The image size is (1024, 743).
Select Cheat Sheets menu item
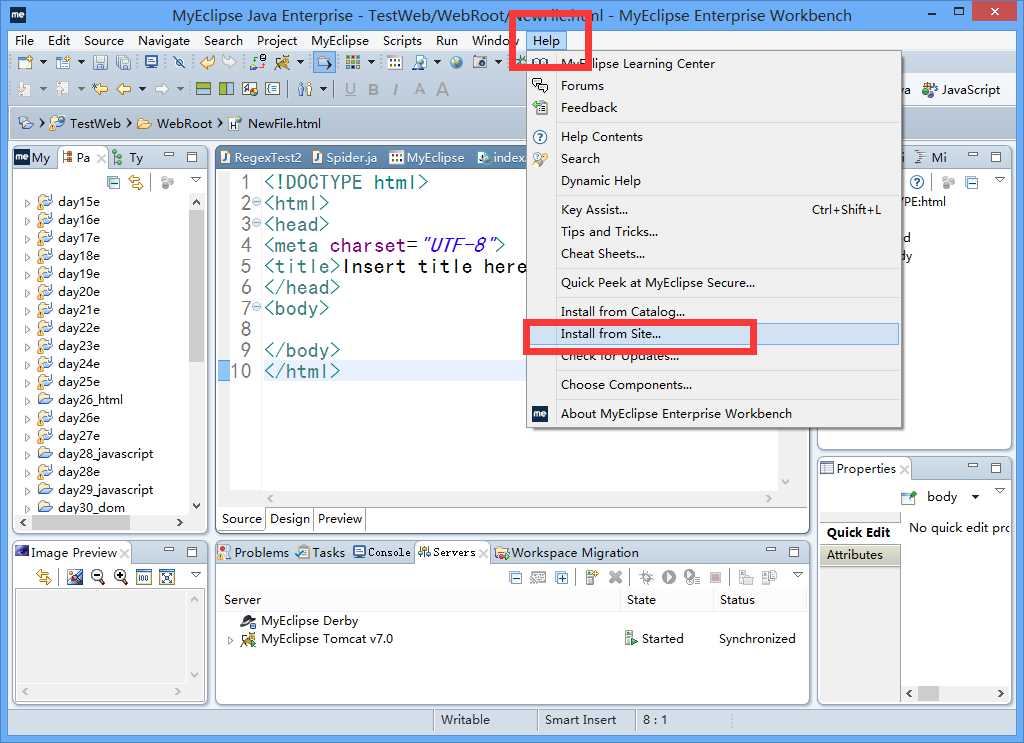713,253
